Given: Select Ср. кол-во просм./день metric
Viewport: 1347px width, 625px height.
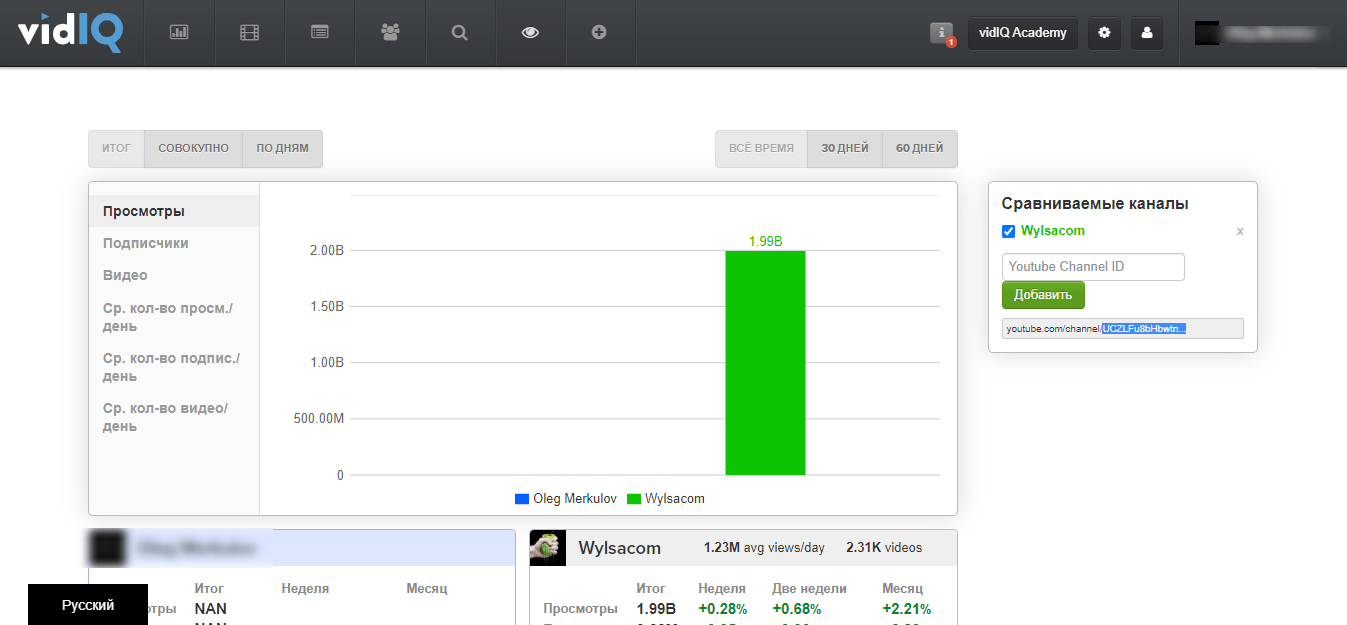Looking at the screenshot, I should point(174,317).
